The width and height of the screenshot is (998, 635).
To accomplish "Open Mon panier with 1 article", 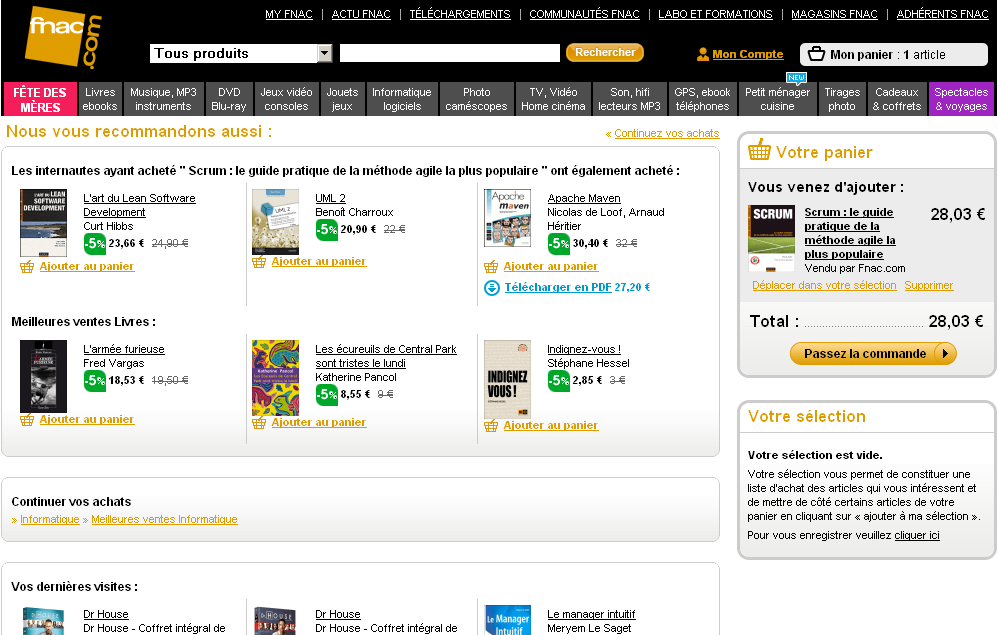I will point(894,55).
